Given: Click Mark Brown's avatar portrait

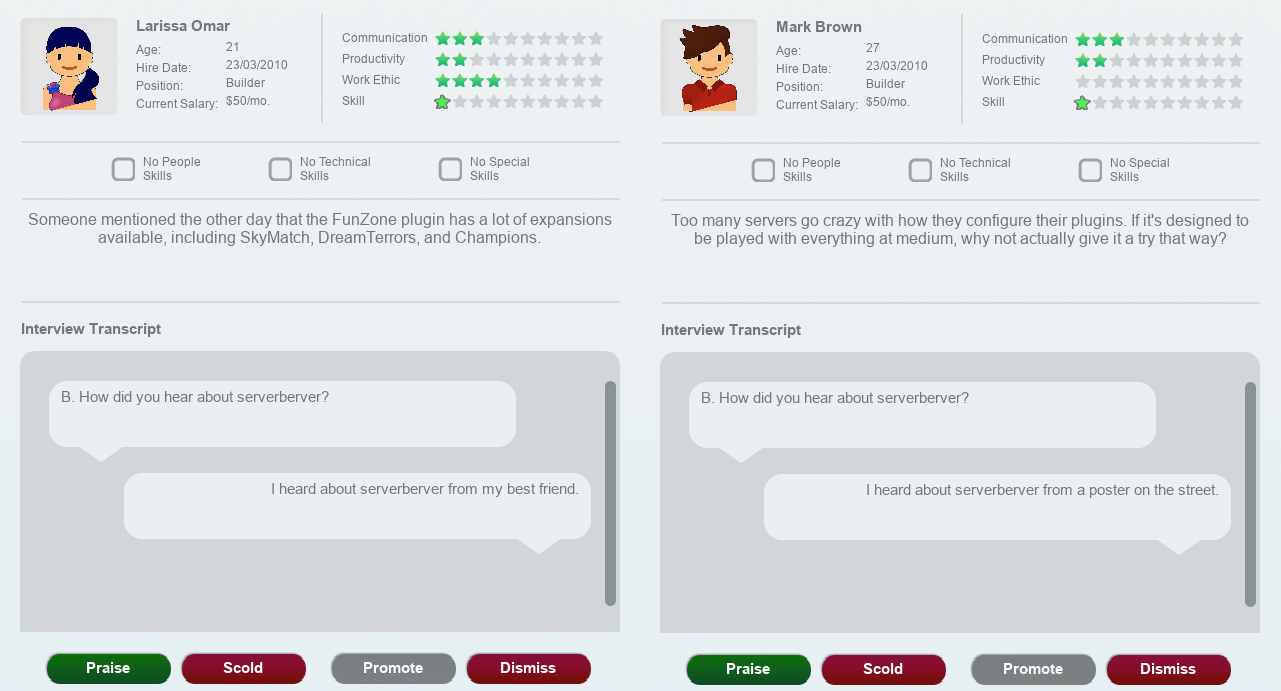Looking at the screenshot, I should click(x=709, y=68).
